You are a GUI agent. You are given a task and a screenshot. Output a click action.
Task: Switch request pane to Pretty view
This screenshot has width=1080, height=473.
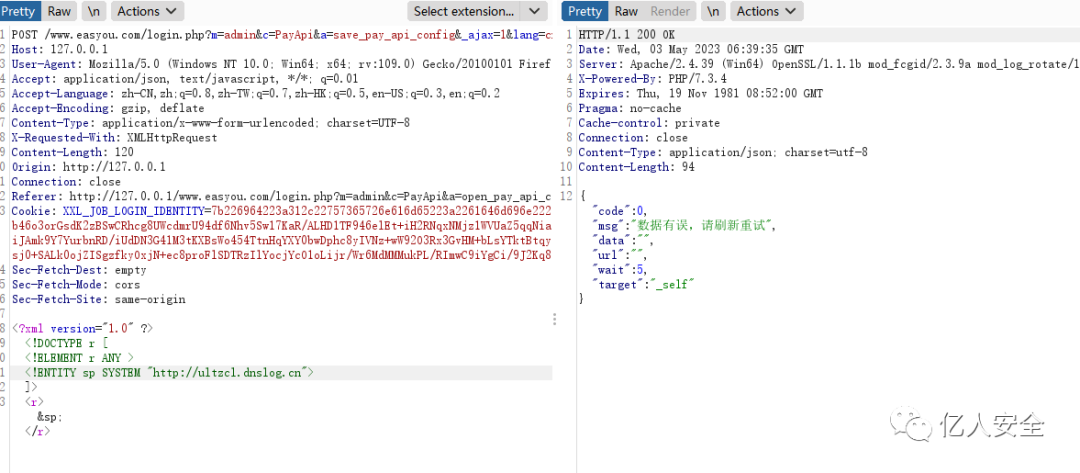pyautogui.click(x=20, y=11)
